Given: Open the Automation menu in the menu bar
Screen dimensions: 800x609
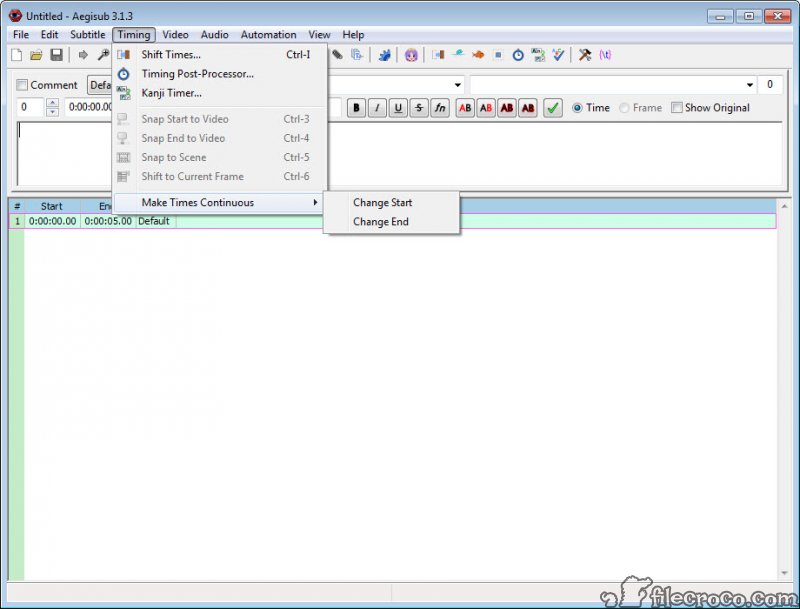Looking at the screenshot, I should (268, 35).
